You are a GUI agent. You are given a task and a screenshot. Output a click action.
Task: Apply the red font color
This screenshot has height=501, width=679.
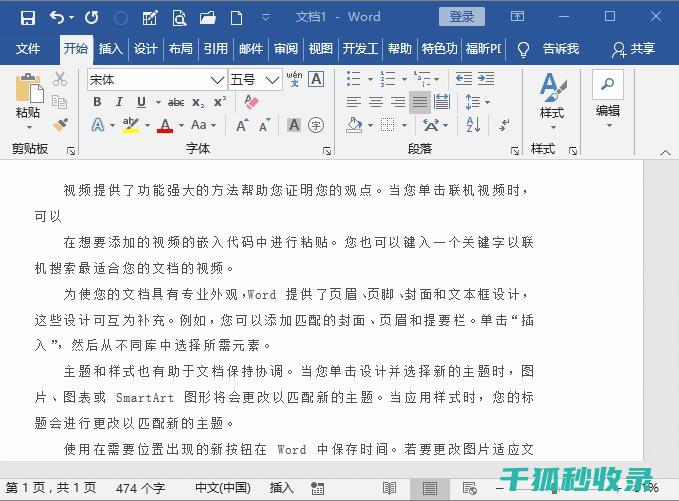point(165,125)
